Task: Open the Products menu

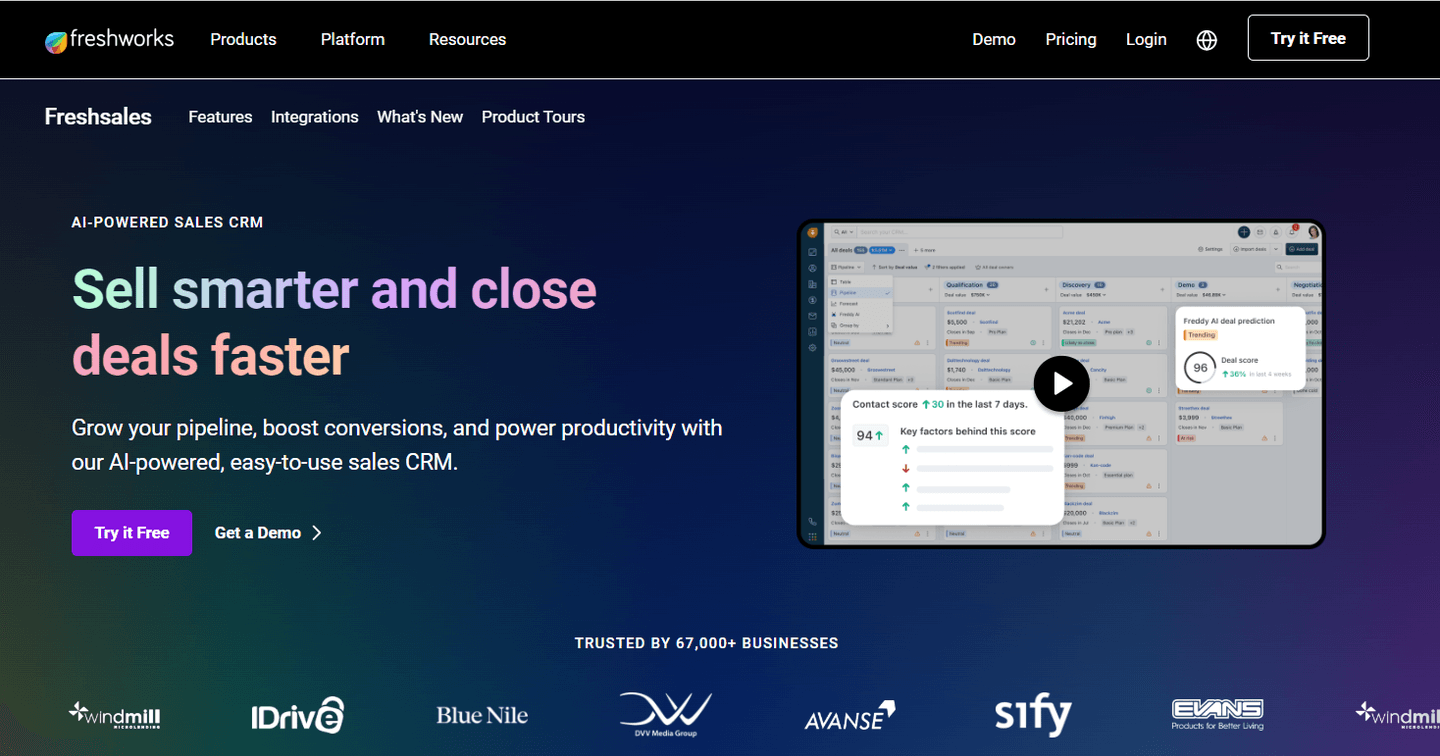Action: coord(243,40)
